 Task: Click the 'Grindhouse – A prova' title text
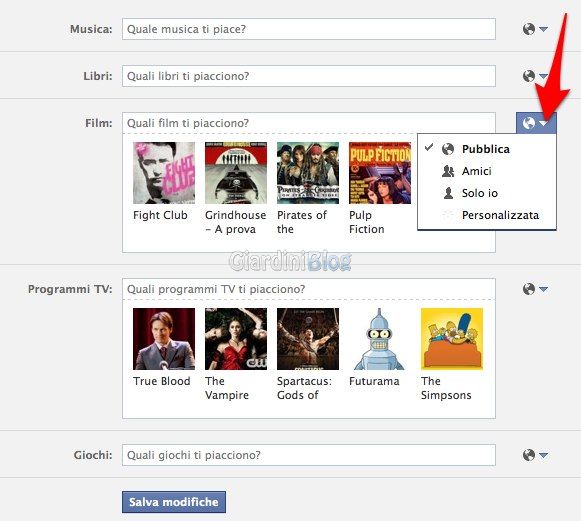236,222
